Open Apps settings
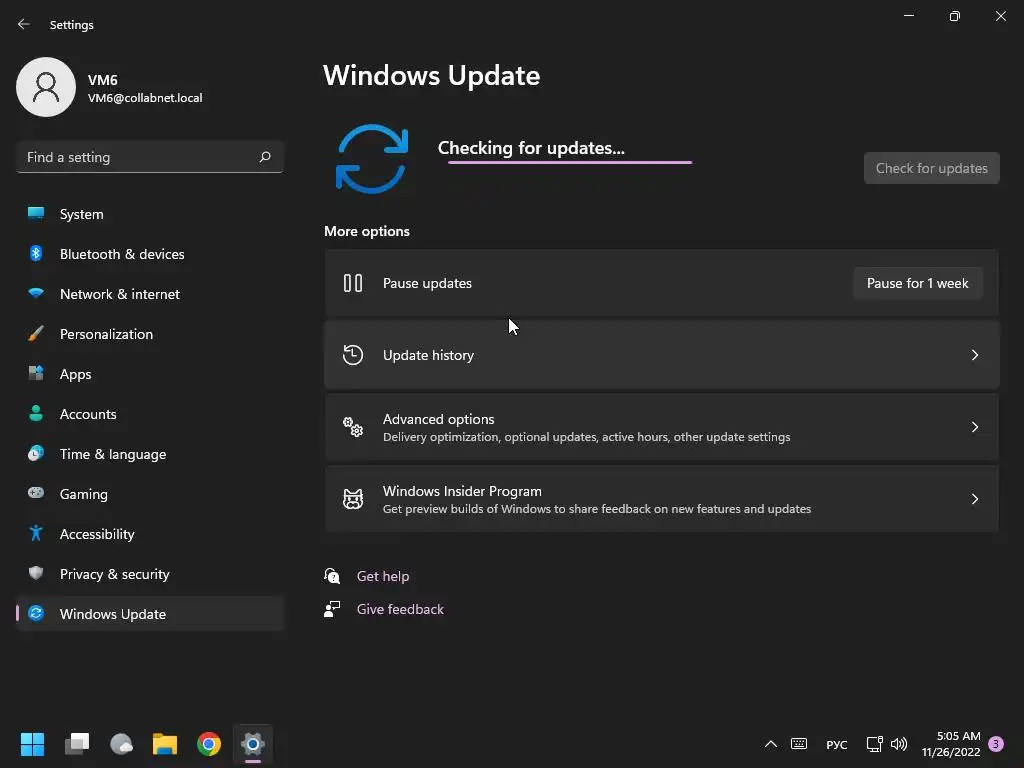This screenshot has width=1024, height=768. tap(150, 374)
